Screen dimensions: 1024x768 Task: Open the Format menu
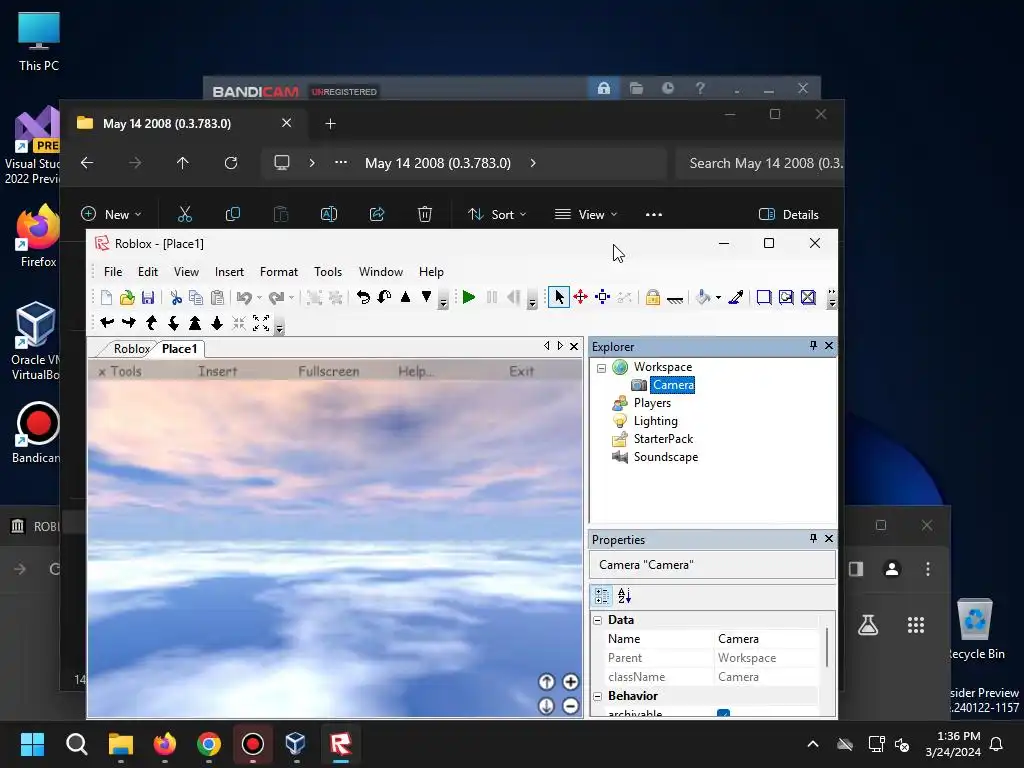(x=279, y=272)
